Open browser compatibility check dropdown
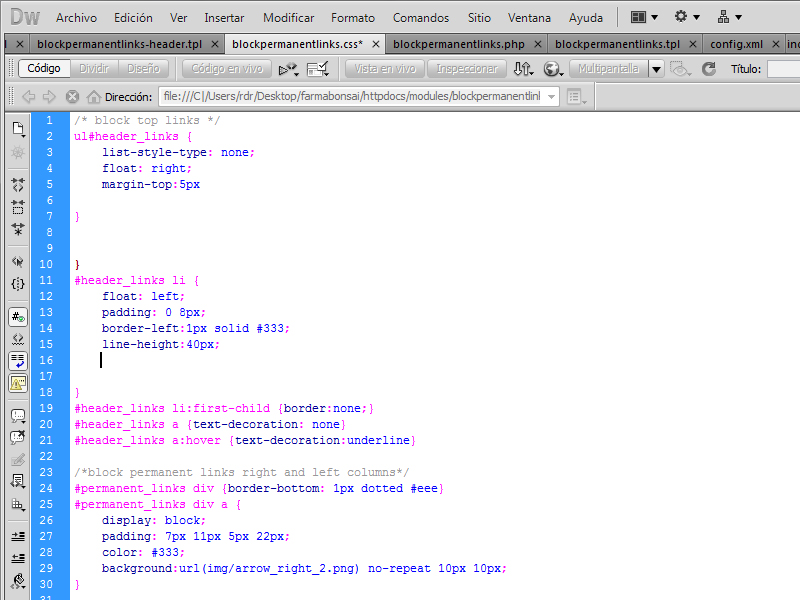800x600 pixels. pyautogui.click(x=288, y=69)
